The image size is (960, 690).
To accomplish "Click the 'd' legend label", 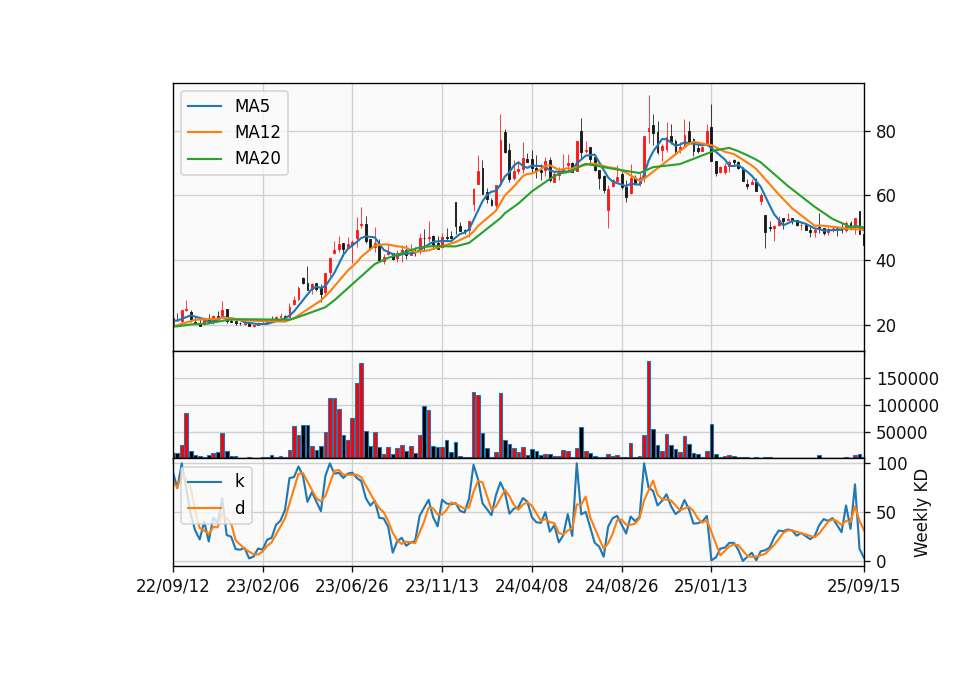I will (x=239, y=508).
